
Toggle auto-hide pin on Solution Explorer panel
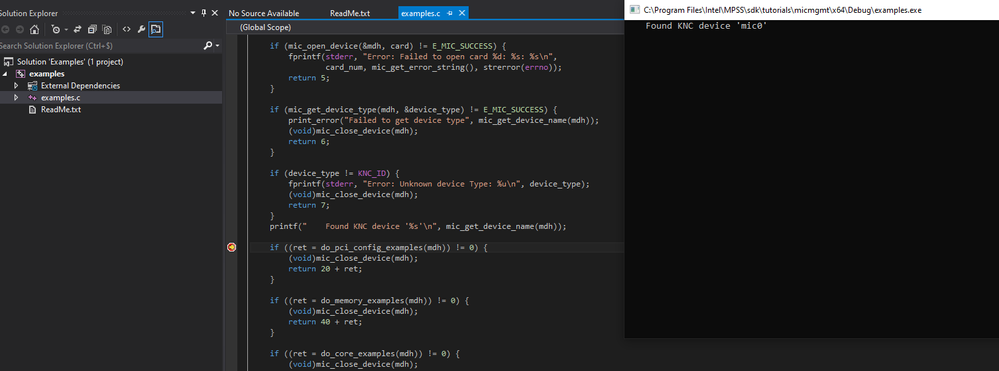pyautogui.click(x=204, y=13)
